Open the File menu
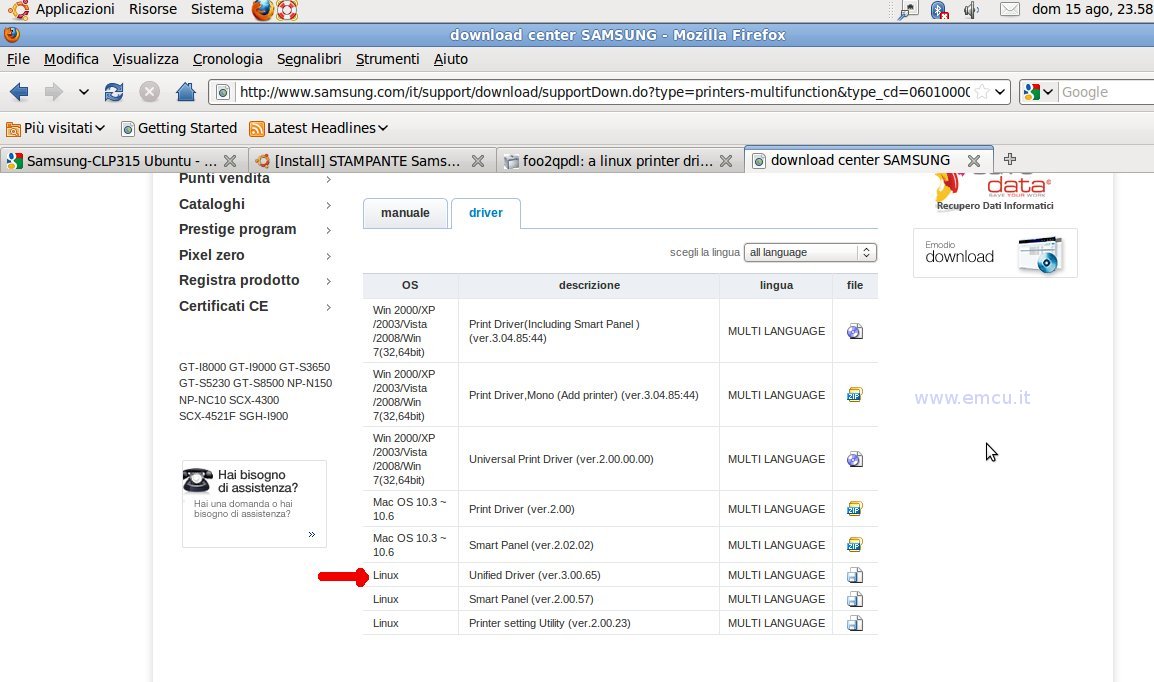The image size is (1154, 682). tap(18, 59)
